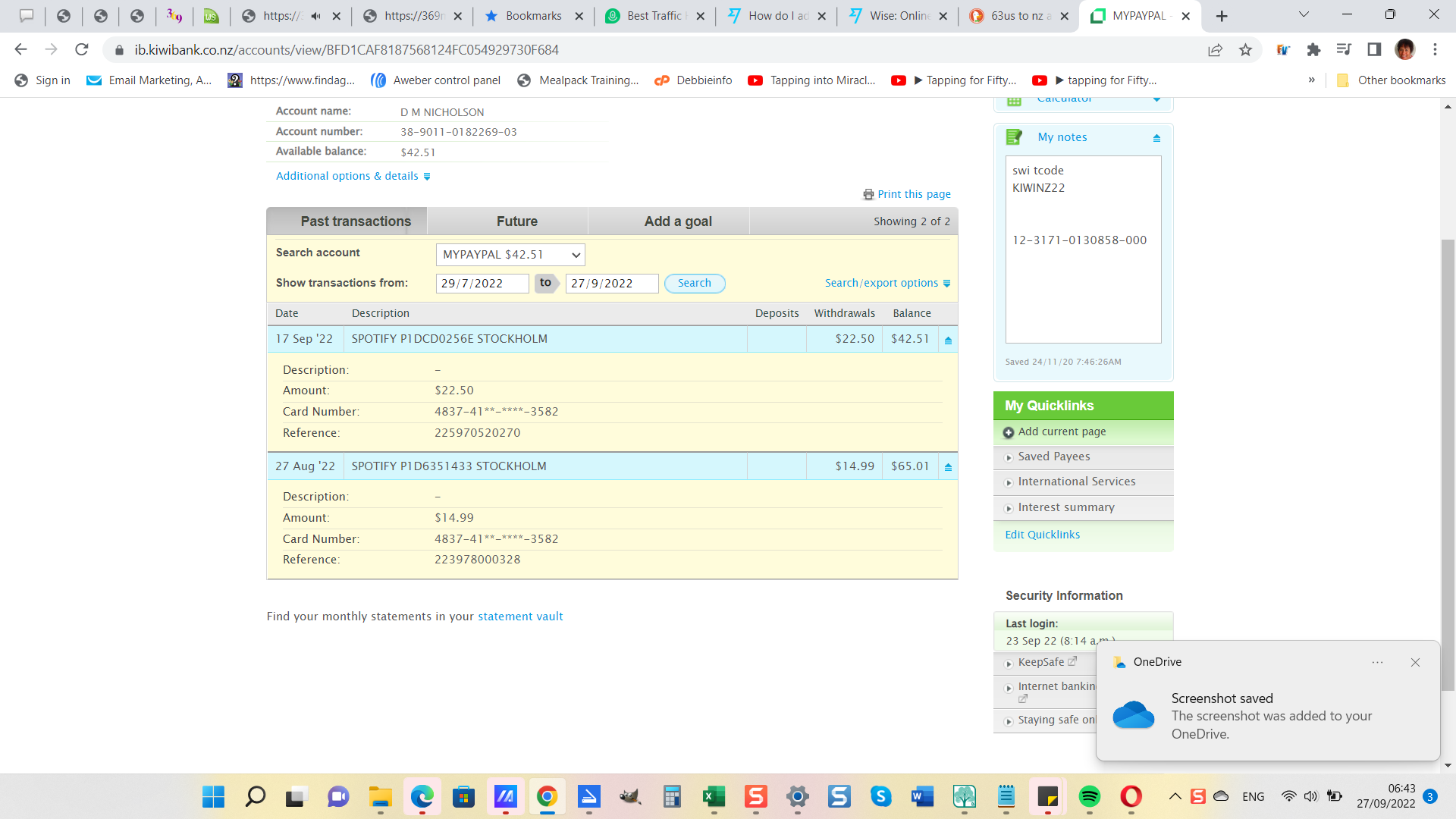
Task: Click the My notes notepad icon
Action: pos(1014,137)
